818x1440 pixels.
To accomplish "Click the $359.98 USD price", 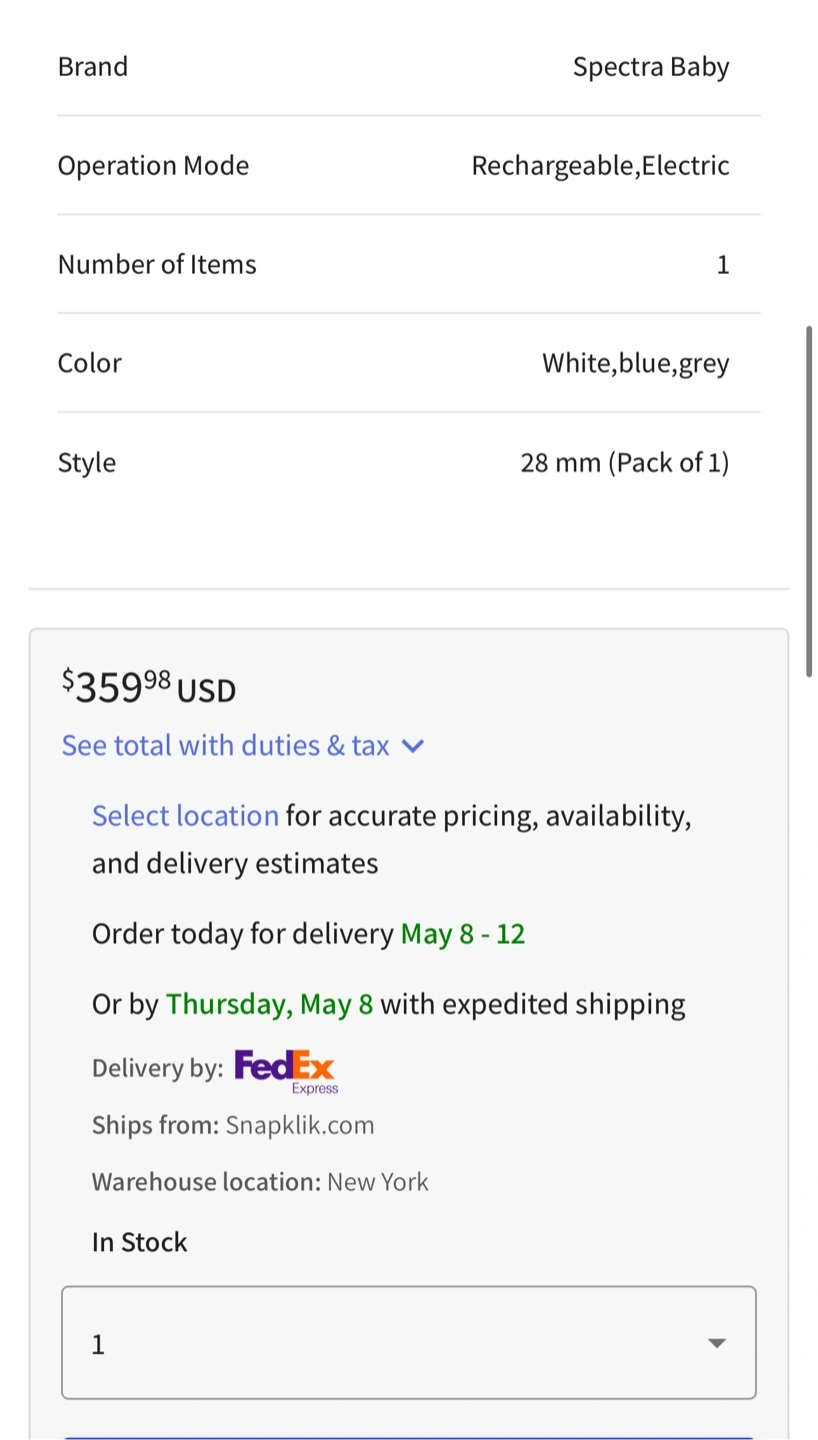I will point(149,688).
